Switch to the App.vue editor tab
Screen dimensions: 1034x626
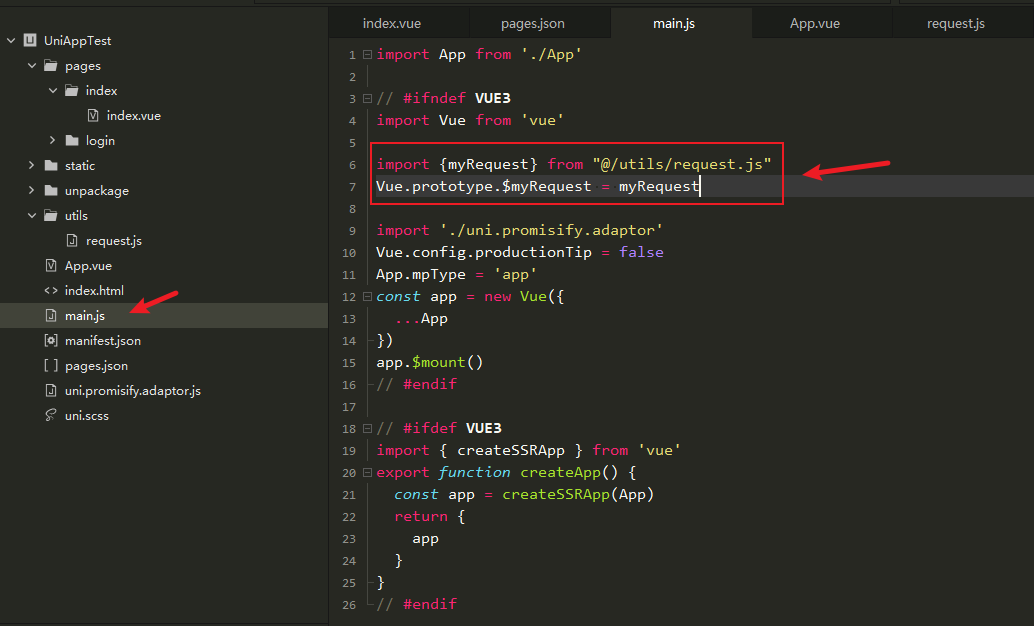815,24
